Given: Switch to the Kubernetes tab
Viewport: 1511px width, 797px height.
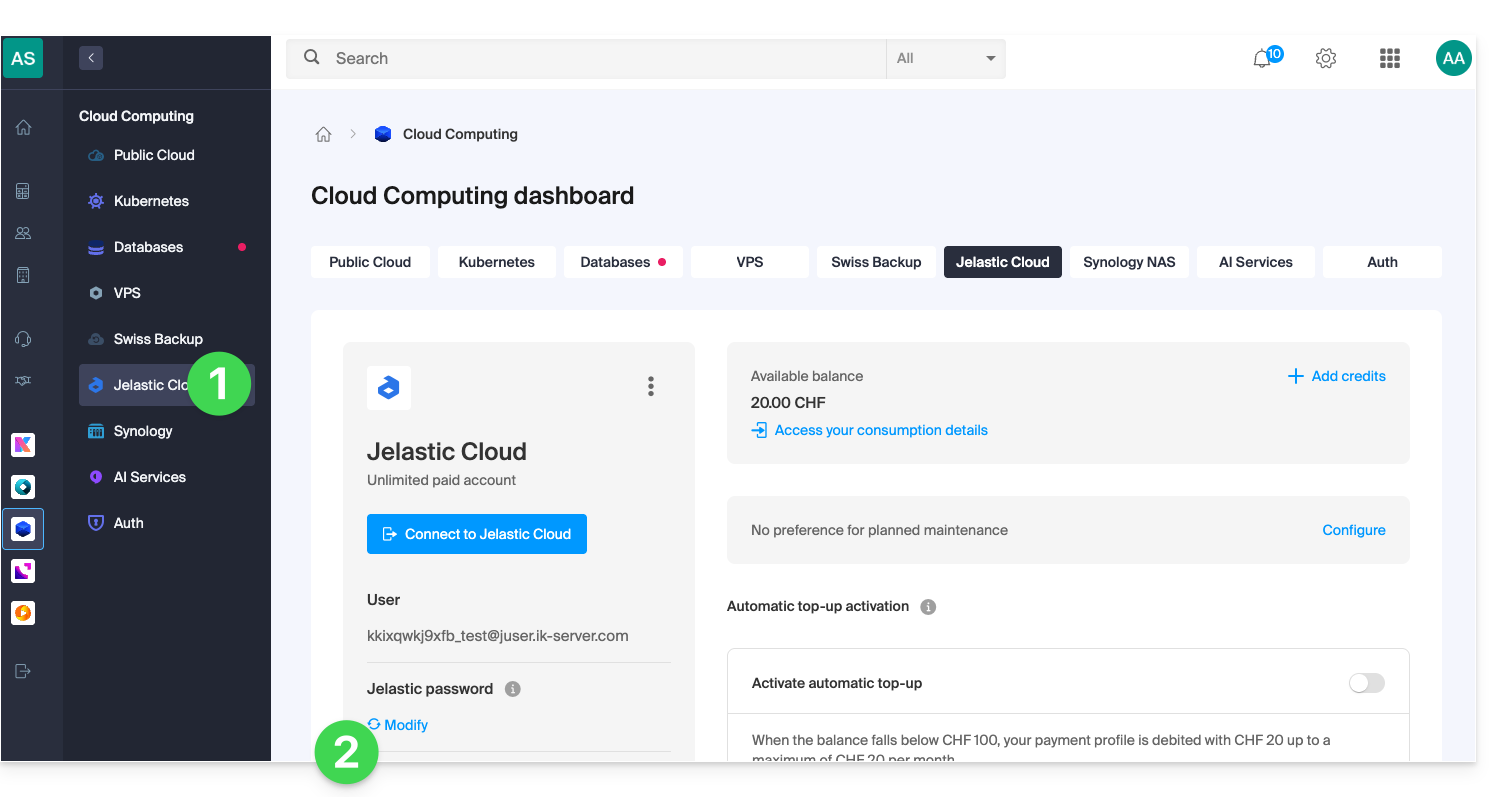Looking at the screenshot, I should tap(497, 262).
